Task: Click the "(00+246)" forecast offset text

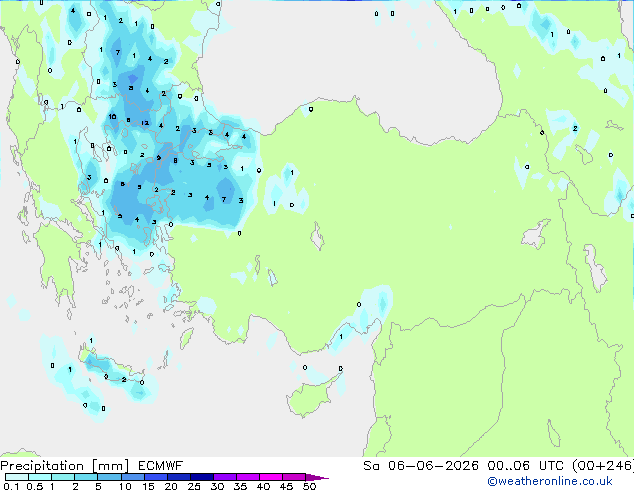Action: tap(603, 466)
